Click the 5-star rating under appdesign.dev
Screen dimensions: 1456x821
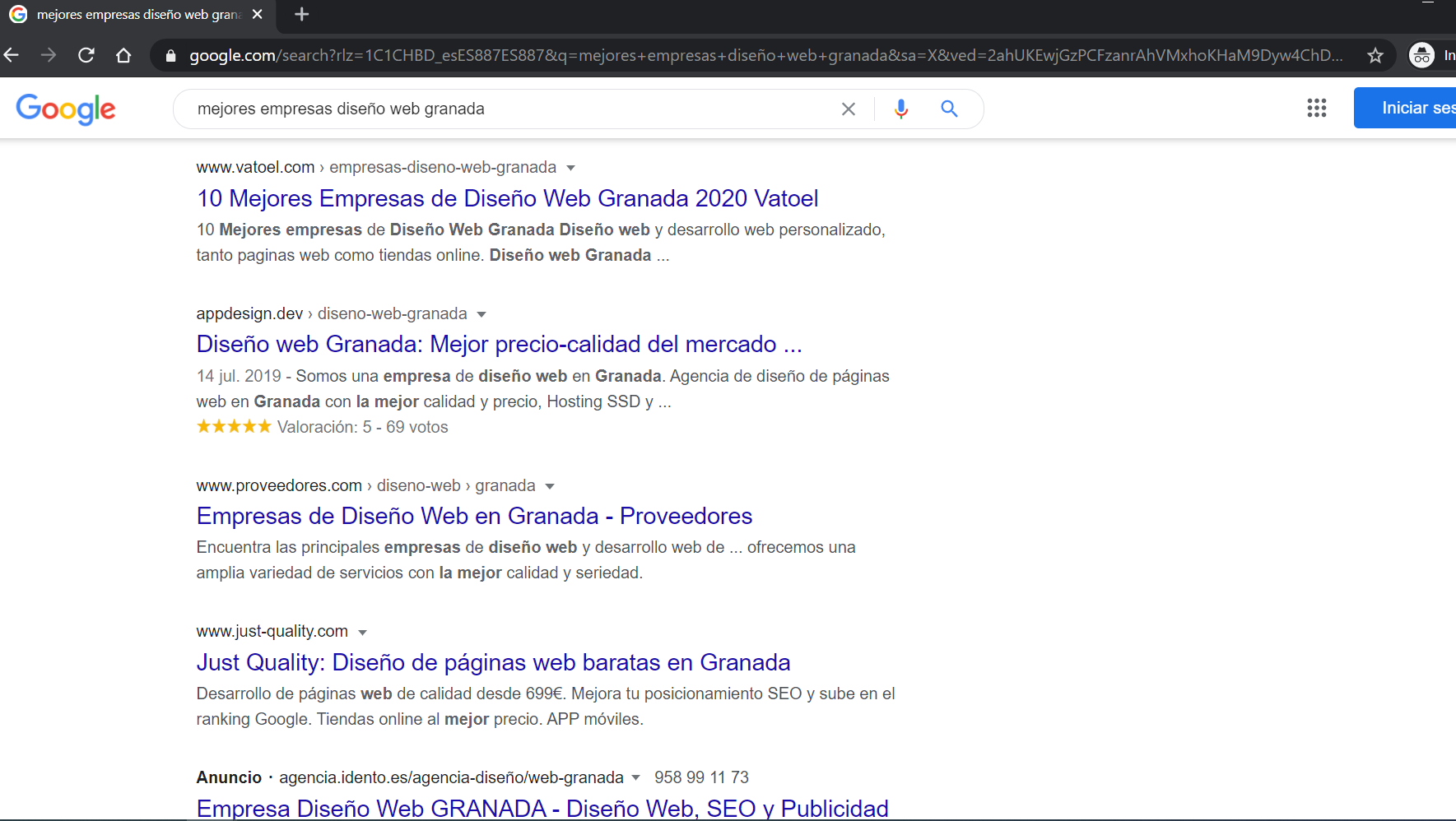coord(233,426)
